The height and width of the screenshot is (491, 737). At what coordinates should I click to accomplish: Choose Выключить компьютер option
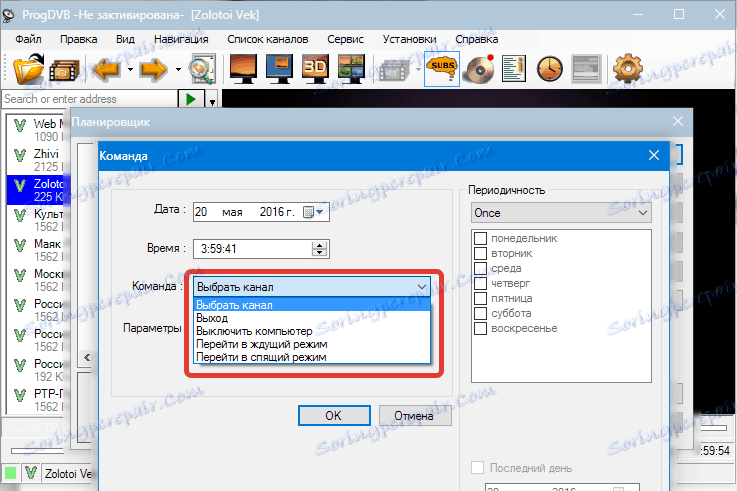tap(312, 331)
